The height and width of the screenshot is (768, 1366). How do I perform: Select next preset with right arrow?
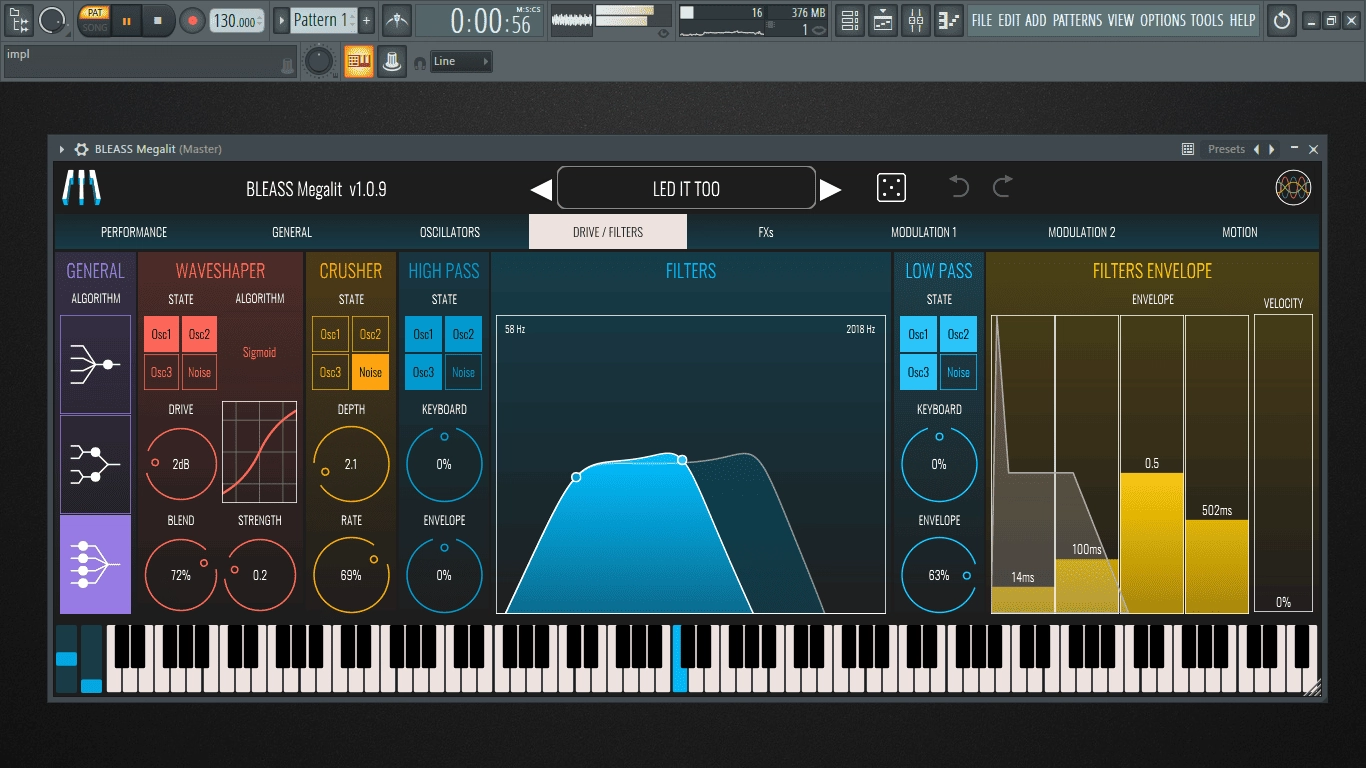point(831,189)
